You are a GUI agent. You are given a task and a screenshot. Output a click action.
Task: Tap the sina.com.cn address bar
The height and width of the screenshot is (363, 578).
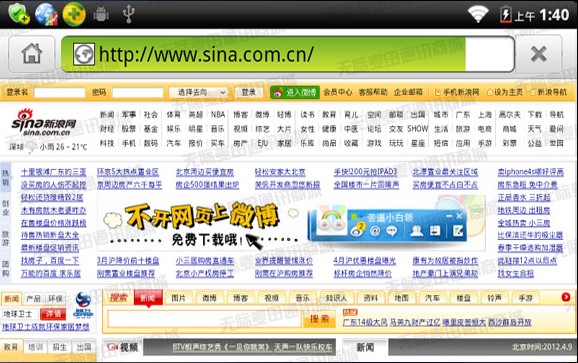click(288, 54)
